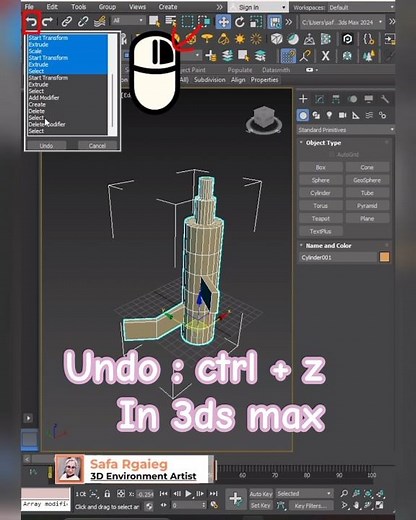Image resolution: width=416 pixels, height=520 pixels.
Task: Toggle Maximize Viewport icon
Action: [380, 505]
